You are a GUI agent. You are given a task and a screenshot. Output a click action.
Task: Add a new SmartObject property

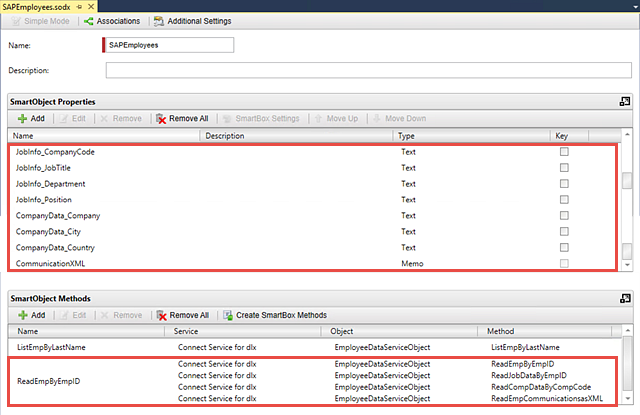29,118
